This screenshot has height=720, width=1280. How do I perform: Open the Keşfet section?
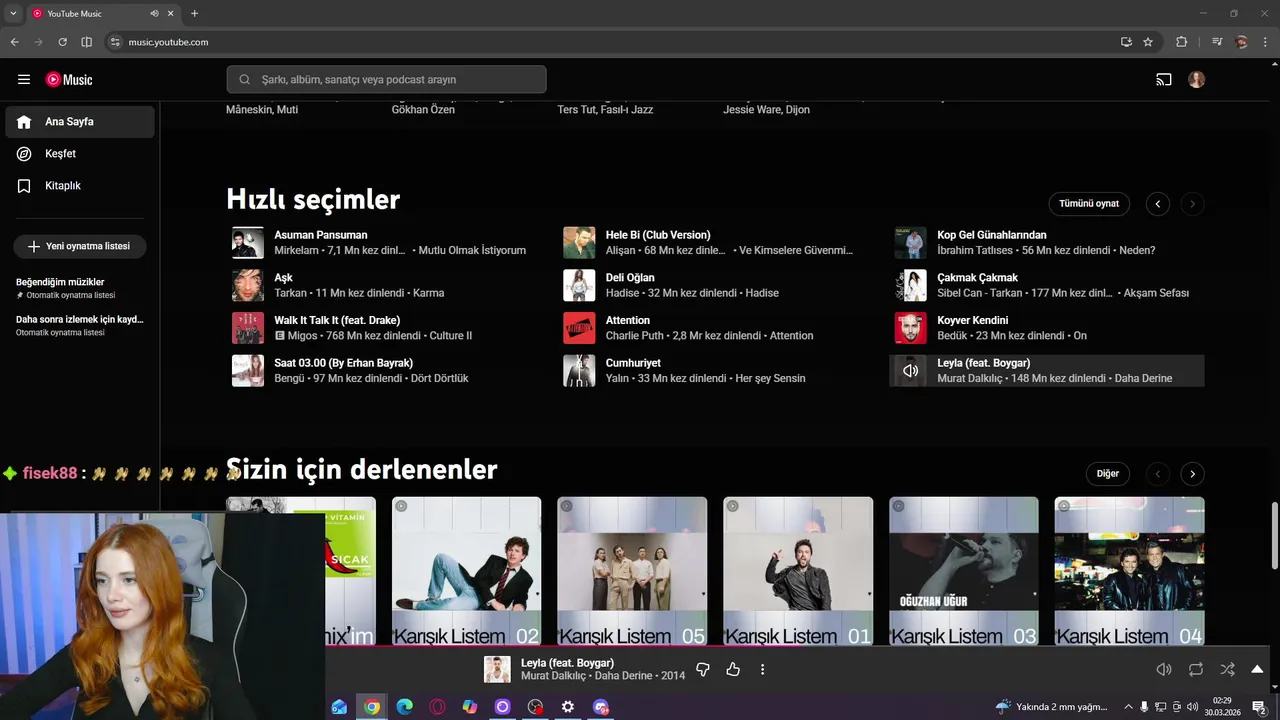pyautogui.click(x=80, y=154)
